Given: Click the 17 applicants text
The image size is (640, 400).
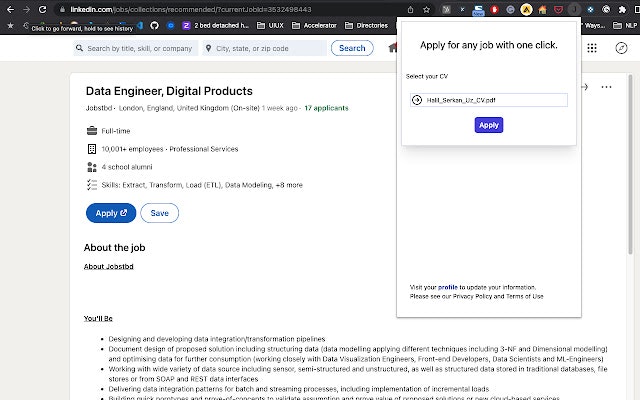Looking at the screenshot, I should coord(326,108).
